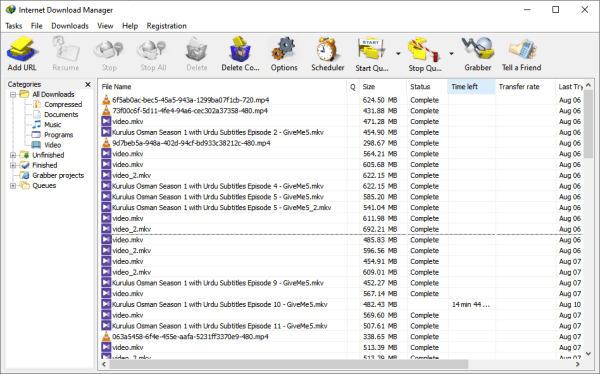The width and height of the screenshot is (600, 374).
Task: Select All Downloads category
Action: click(x=53, y=94)
